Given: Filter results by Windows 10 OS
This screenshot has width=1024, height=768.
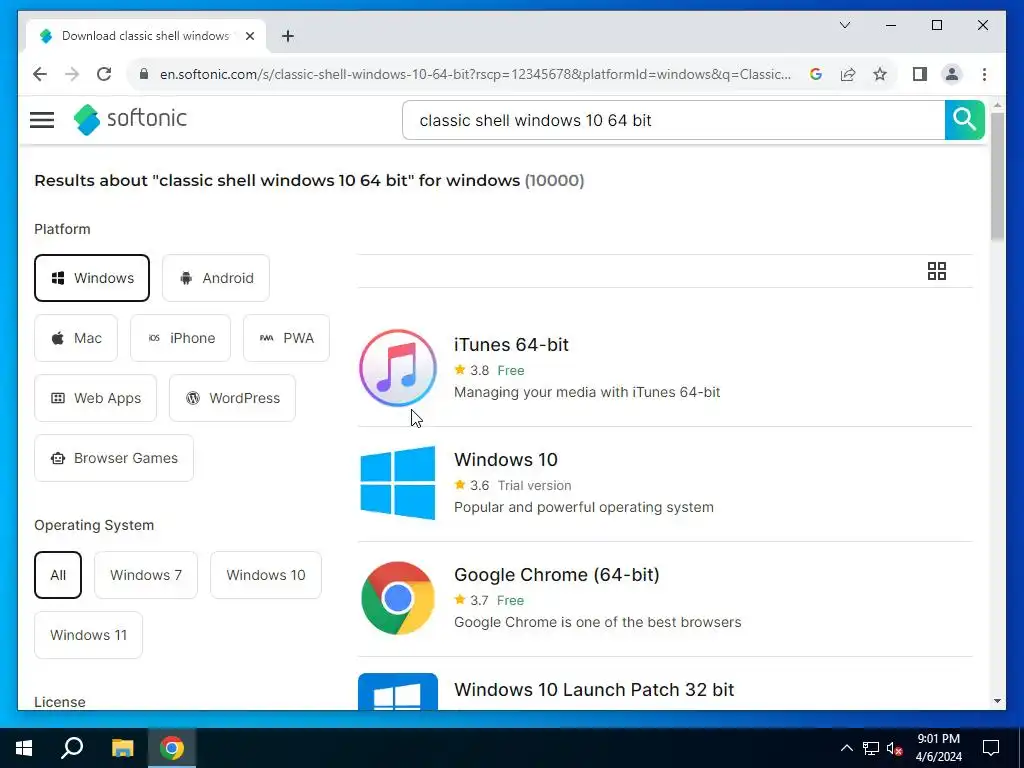Looking at the screenshot, I should click(x=266, y=575).
